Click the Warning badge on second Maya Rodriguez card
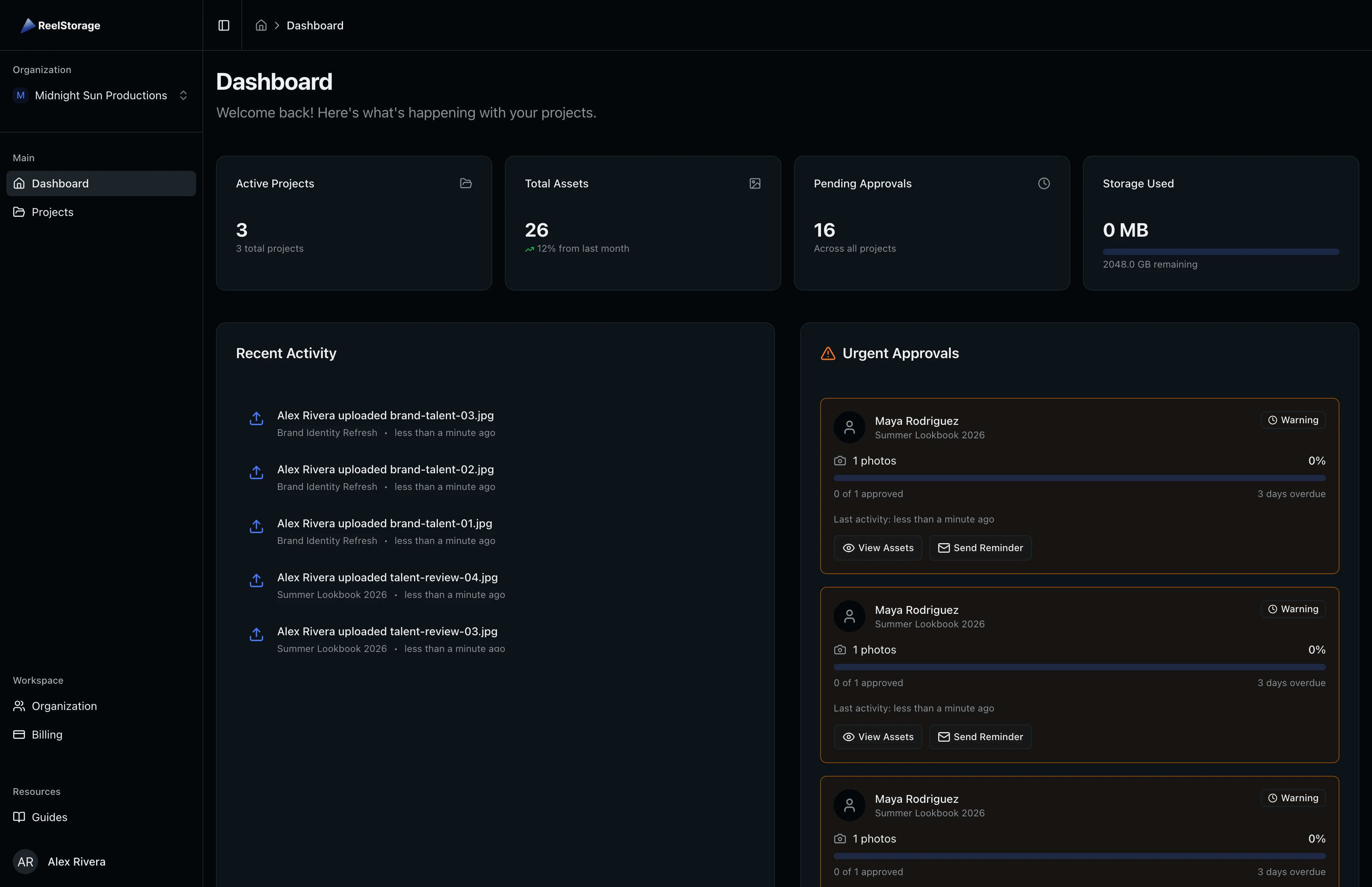 (1293, 609)
